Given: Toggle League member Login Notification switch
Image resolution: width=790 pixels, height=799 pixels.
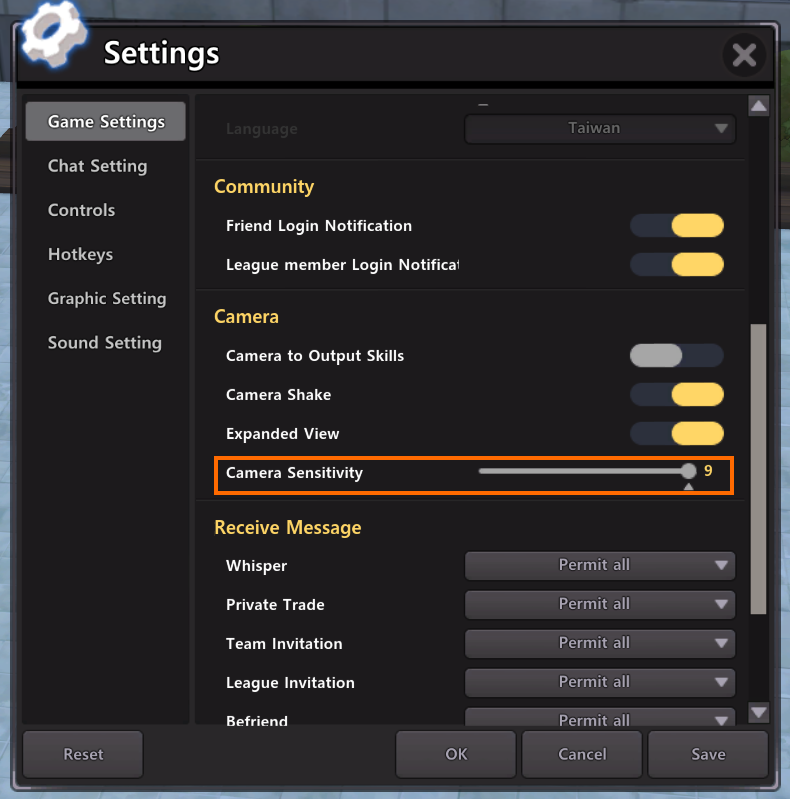Looking at the screenshot, I should tap(677, 265).
